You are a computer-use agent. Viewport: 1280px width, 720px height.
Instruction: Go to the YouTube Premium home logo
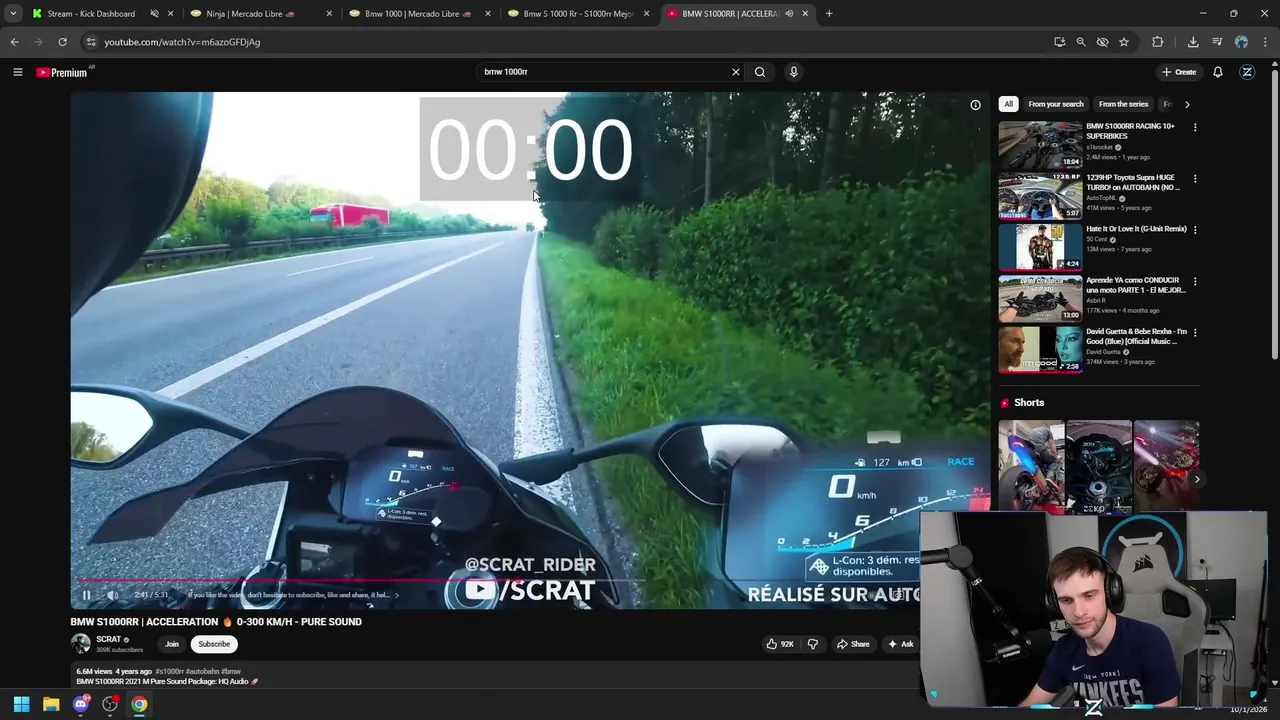(x=62, y=72)
